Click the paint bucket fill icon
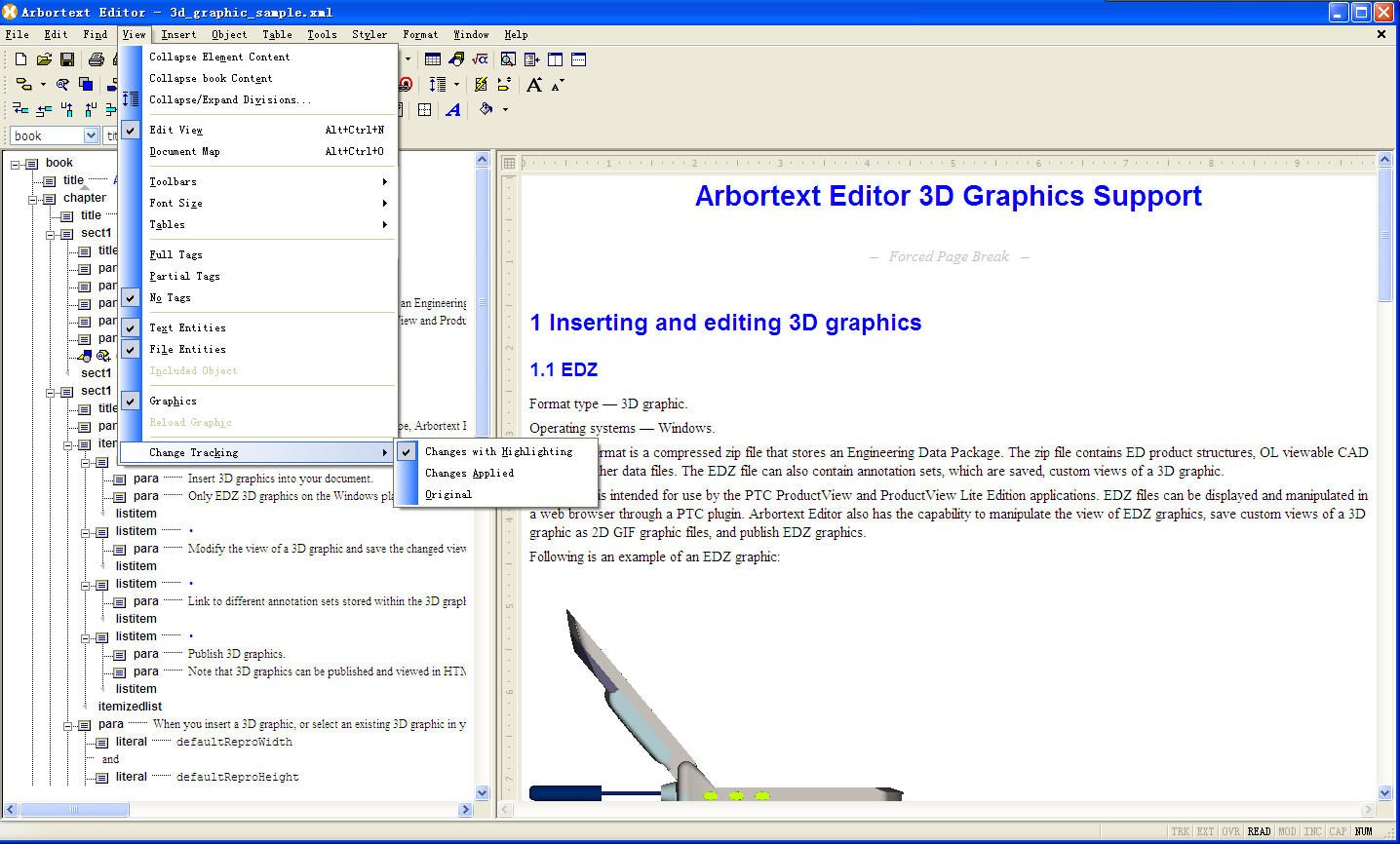 486,109
